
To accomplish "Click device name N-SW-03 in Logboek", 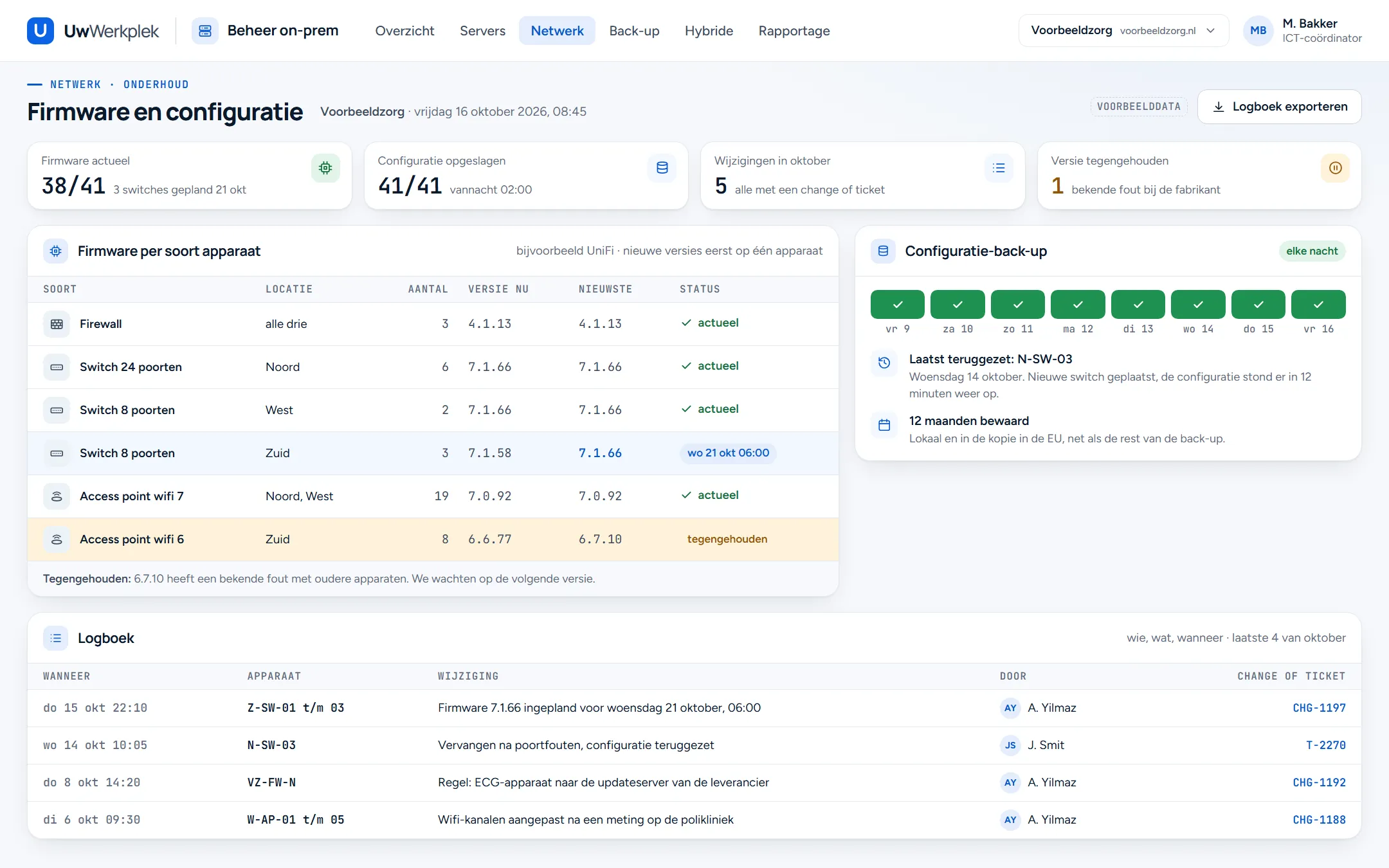I will click(x=271, y=745).
